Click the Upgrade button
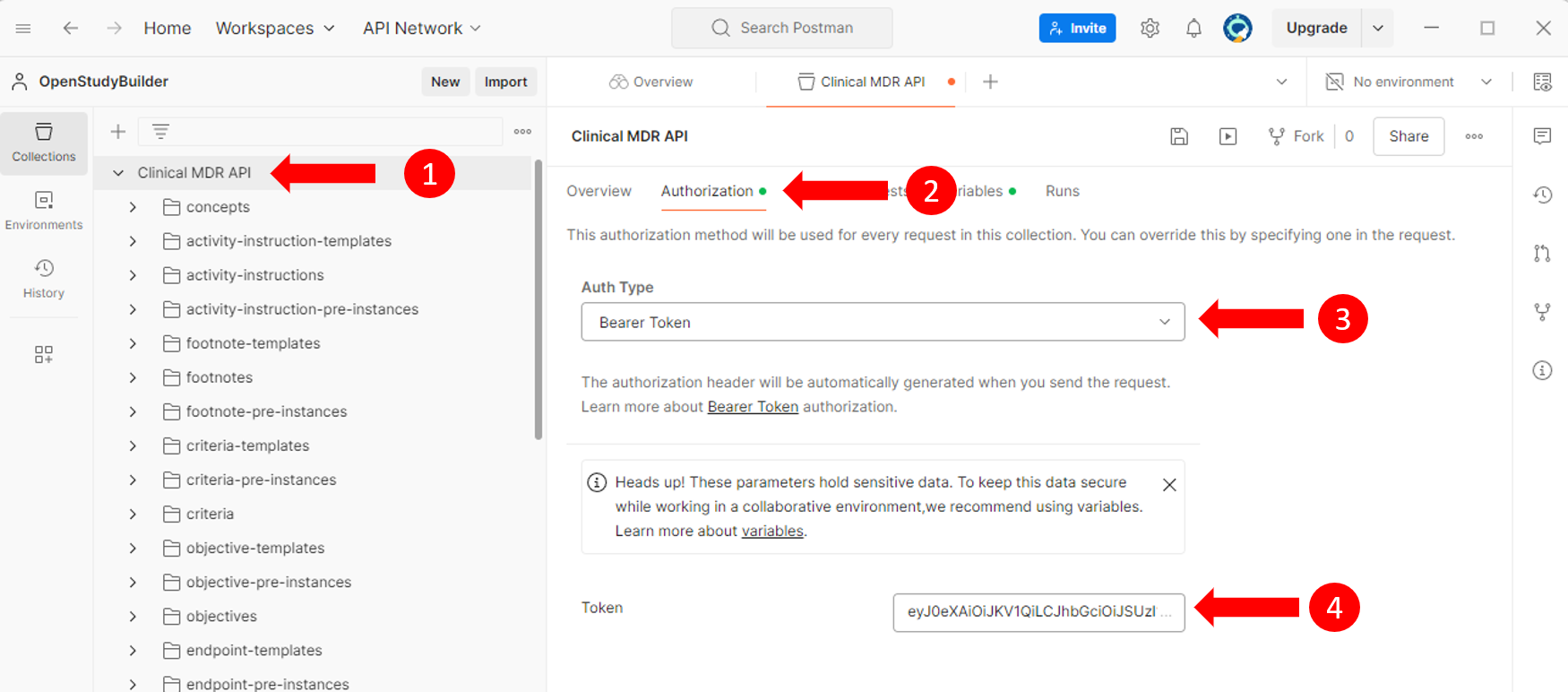1568x692 pixels. tap(1316, 29)
